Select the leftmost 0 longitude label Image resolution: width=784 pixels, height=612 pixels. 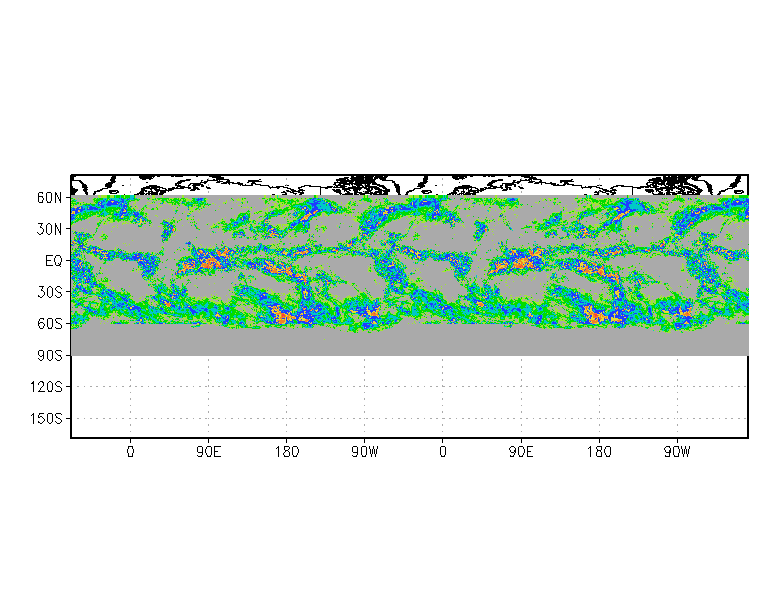130,452
